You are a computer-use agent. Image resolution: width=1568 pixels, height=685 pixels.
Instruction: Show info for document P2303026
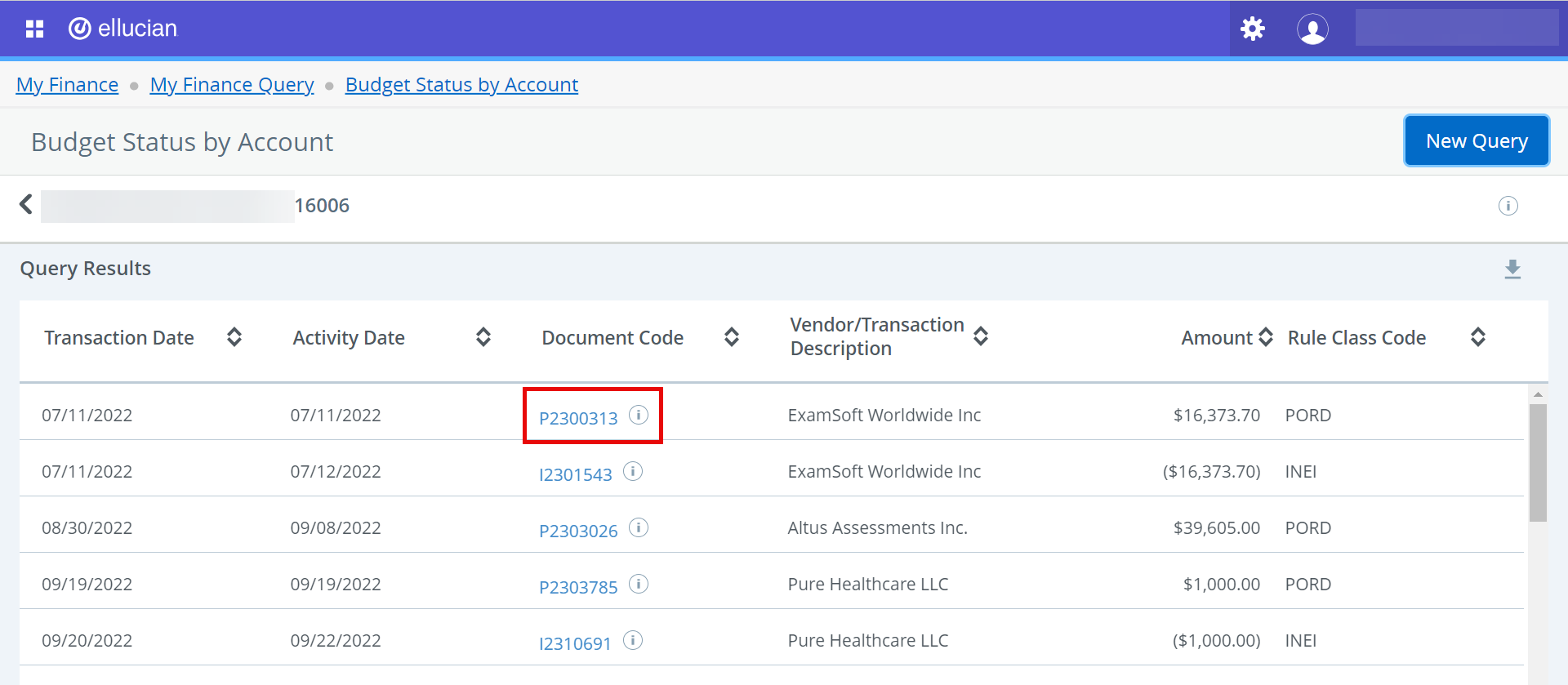click(x=639, y=528)
